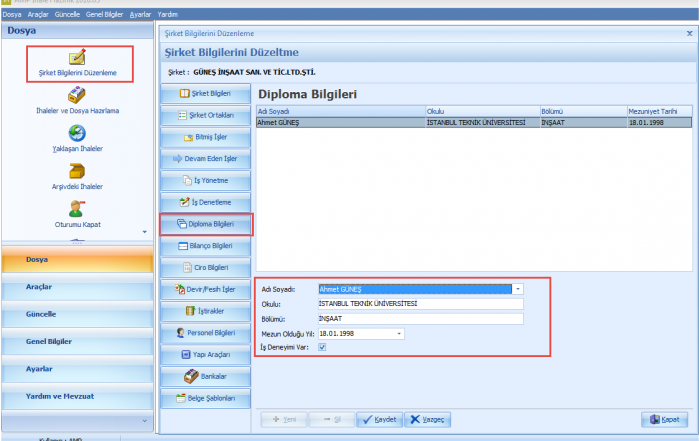700x441 pixels.
Task: Open the Genel Bilgiler navigation group
Action: (78, 342)
